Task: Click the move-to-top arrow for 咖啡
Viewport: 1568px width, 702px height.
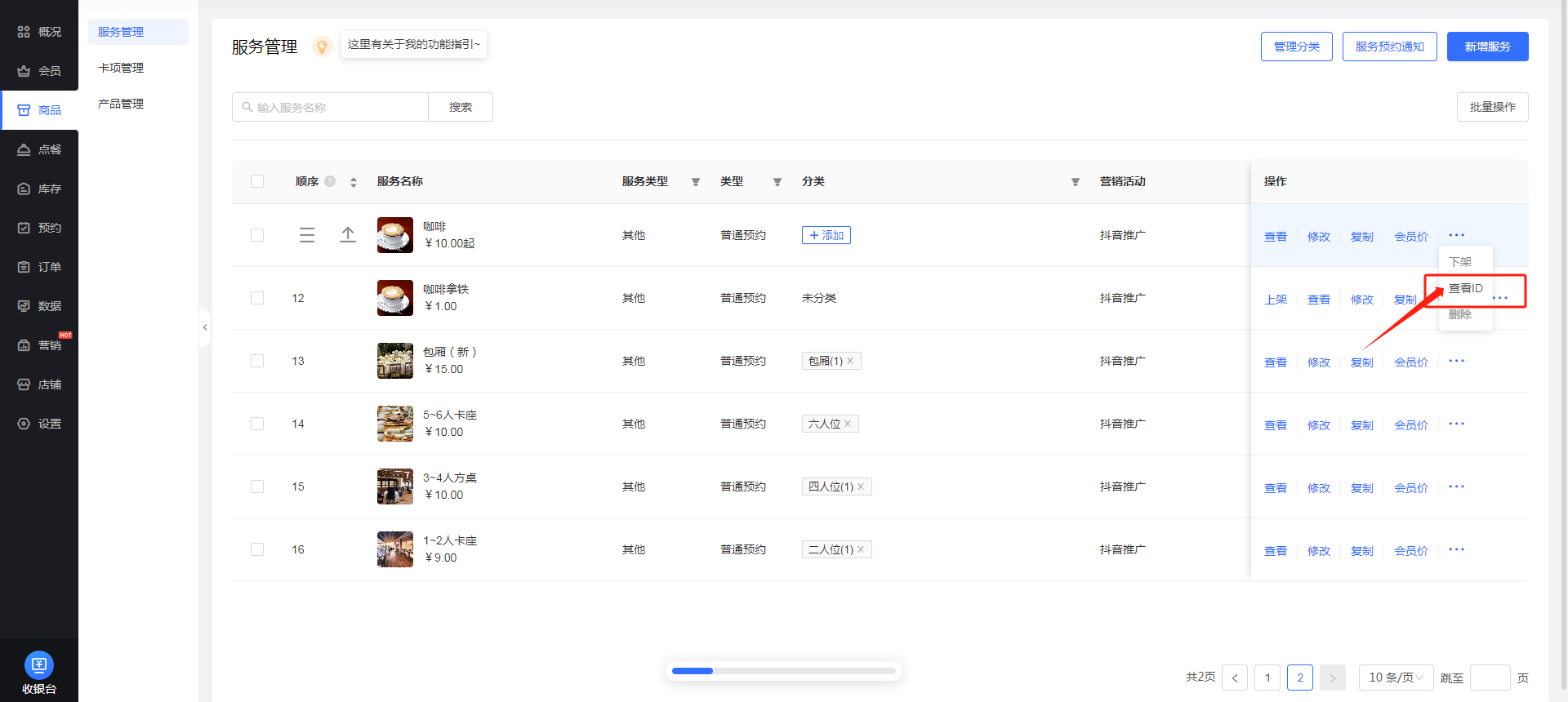Action: click(x=348, y=235)
